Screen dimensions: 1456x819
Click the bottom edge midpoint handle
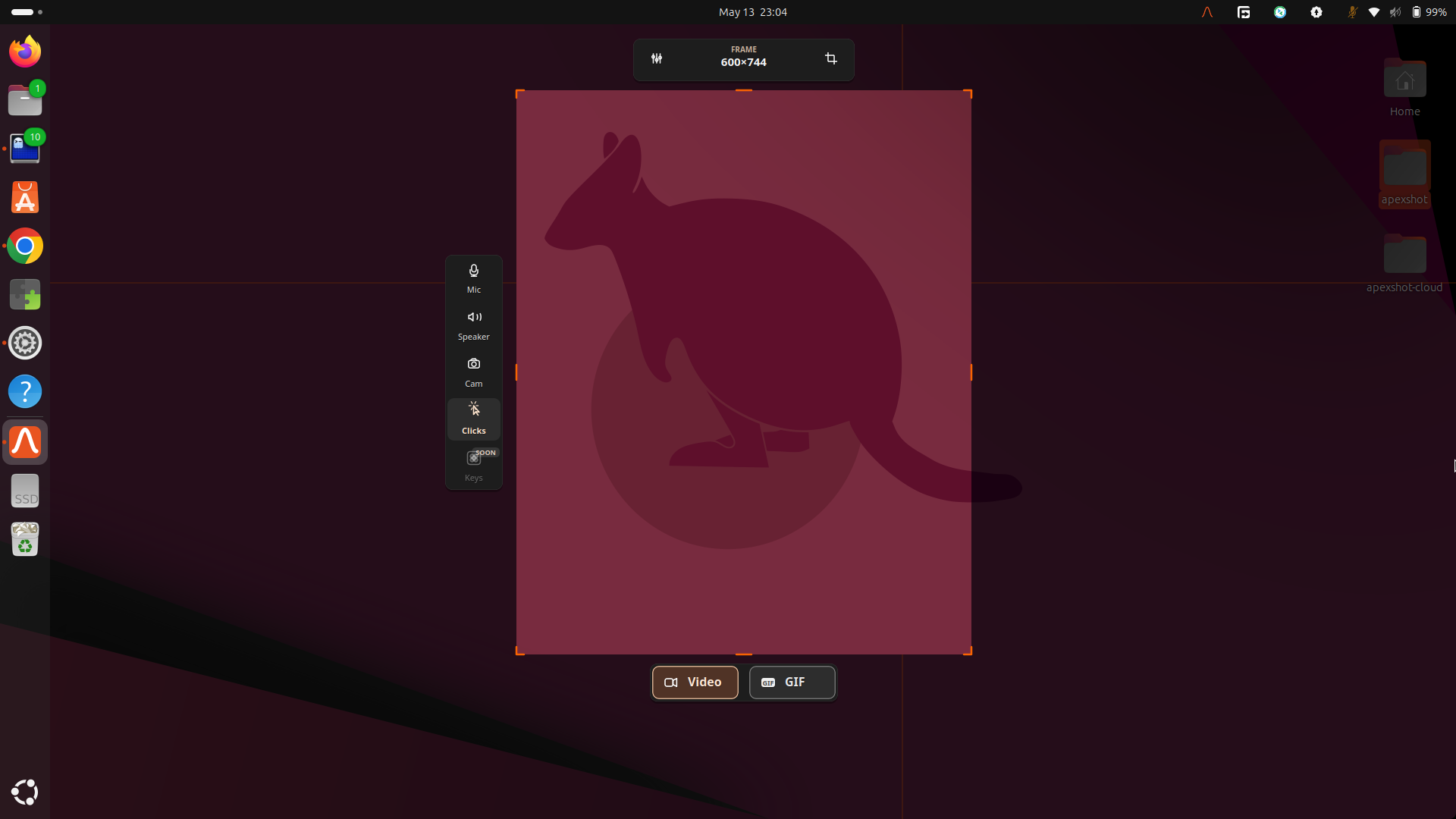[744, 654]
